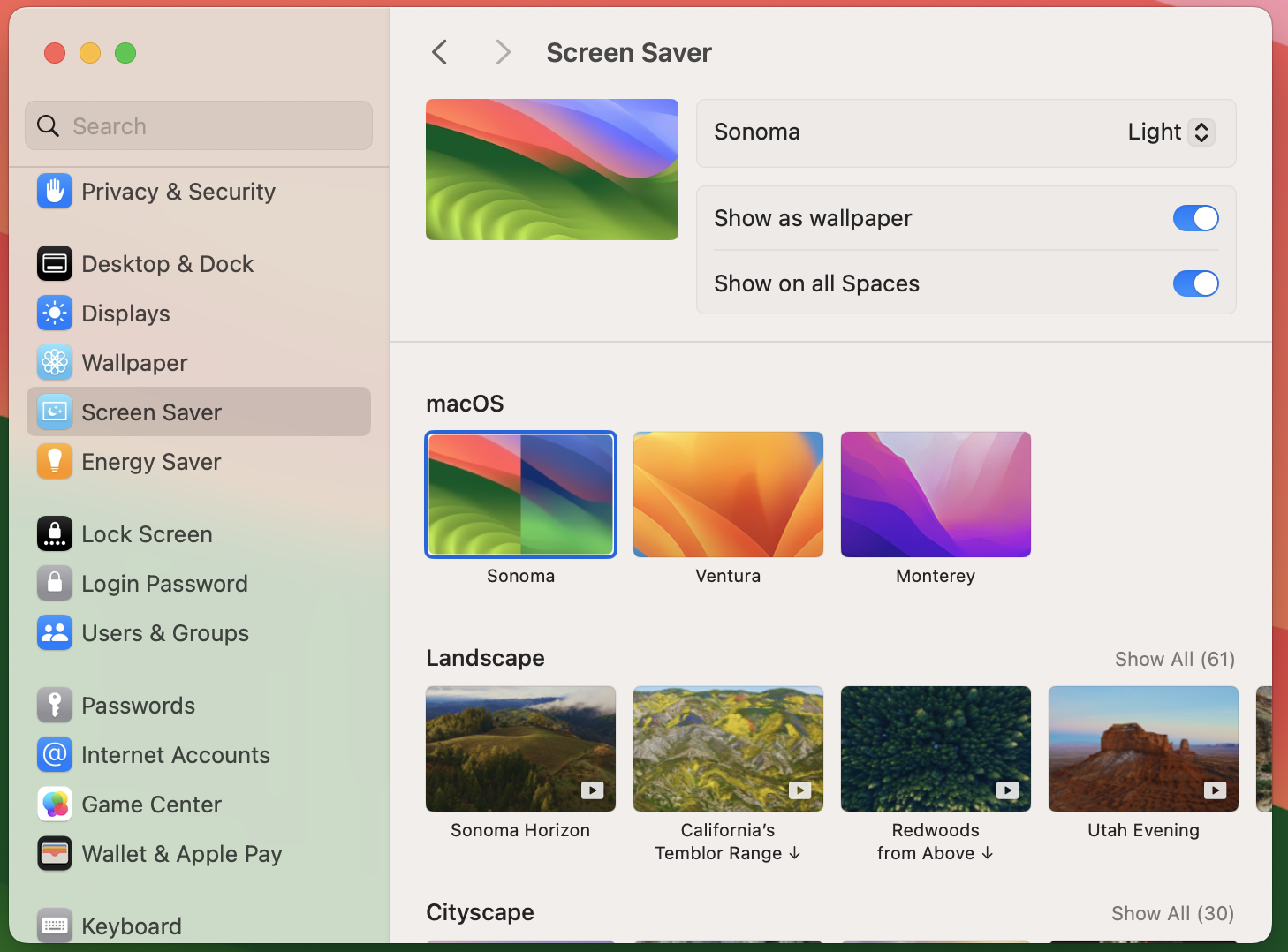Choose the Ventura screen saver thumbnail
Screen dimensions: 1288x952
pos(728,495)
